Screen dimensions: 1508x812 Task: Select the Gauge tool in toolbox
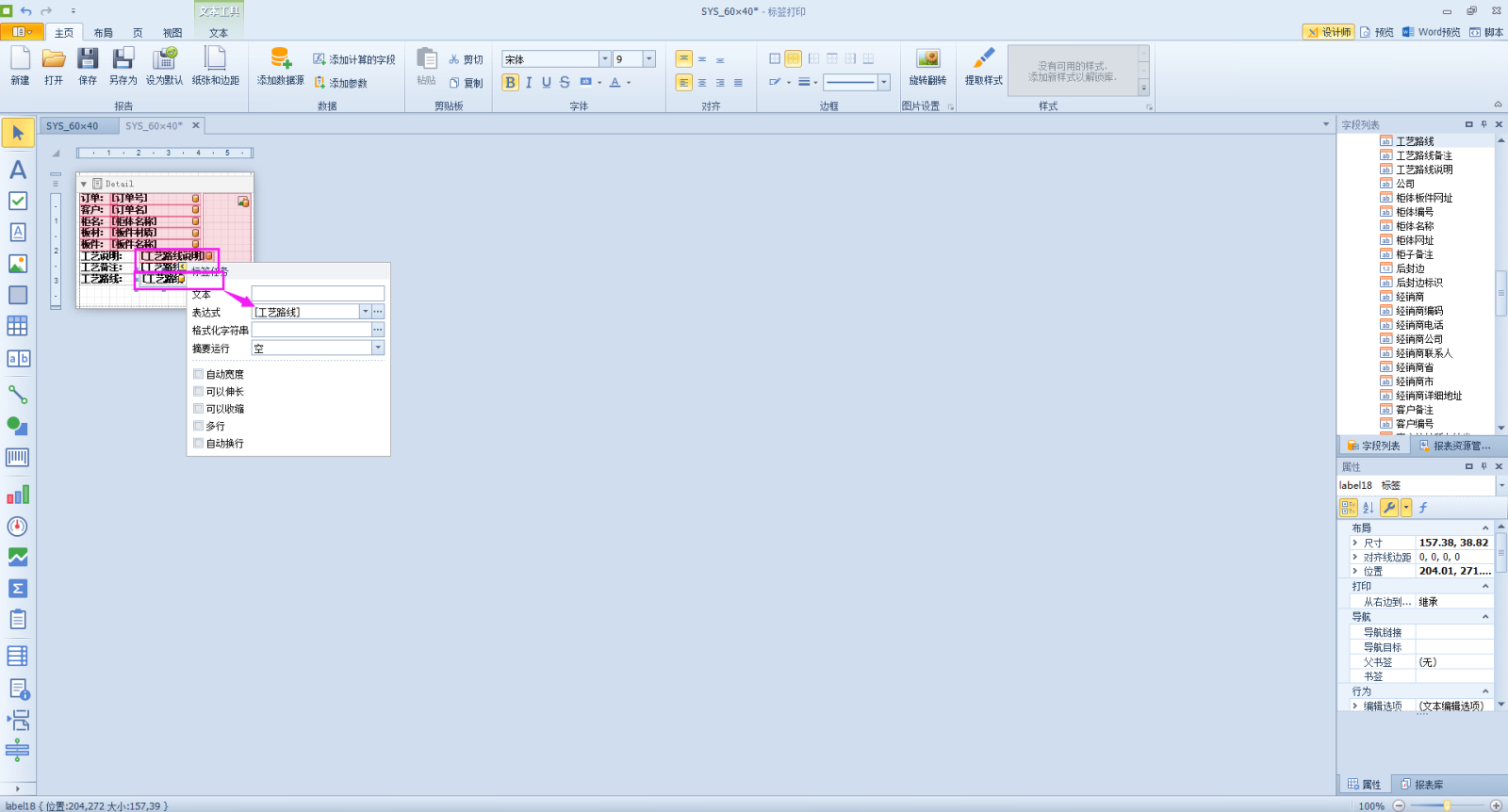tap(18, 527)
